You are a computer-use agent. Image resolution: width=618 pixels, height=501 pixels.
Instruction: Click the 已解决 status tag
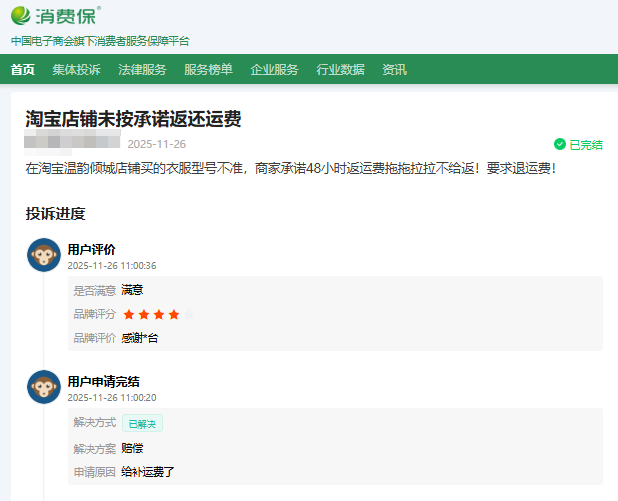click(x=142, y=423)
